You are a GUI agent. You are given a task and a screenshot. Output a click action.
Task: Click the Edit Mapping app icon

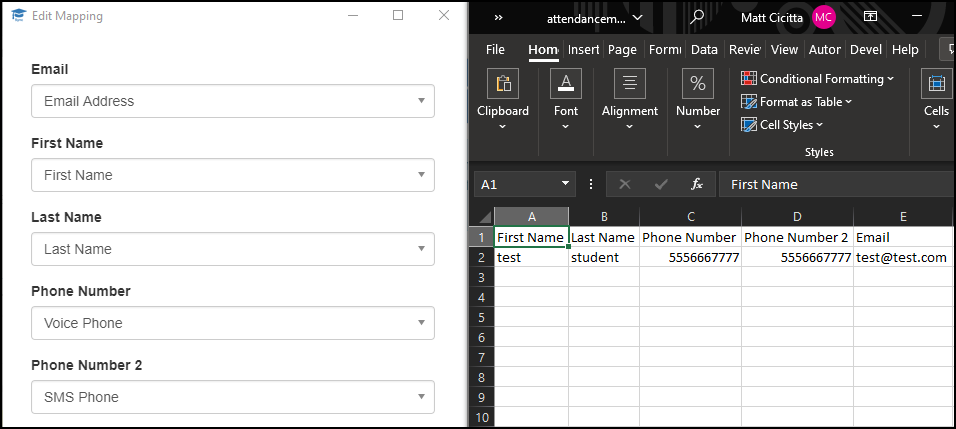(x=19, y=16)
